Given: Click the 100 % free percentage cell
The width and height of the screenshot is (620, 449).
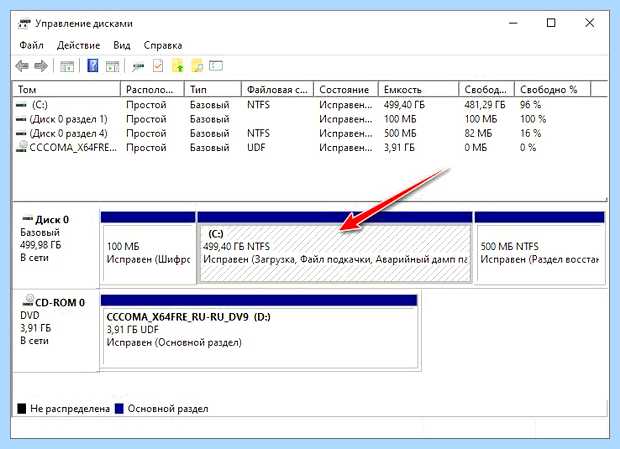Looking at the screenshot, I should 533,119.
